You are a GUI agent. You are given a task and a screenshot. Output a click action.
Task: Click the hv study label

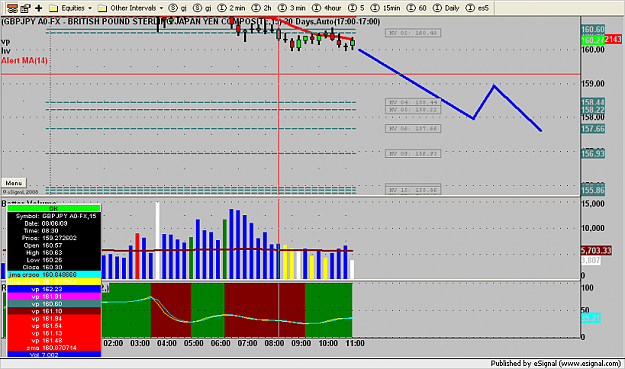tap(6, 51)
